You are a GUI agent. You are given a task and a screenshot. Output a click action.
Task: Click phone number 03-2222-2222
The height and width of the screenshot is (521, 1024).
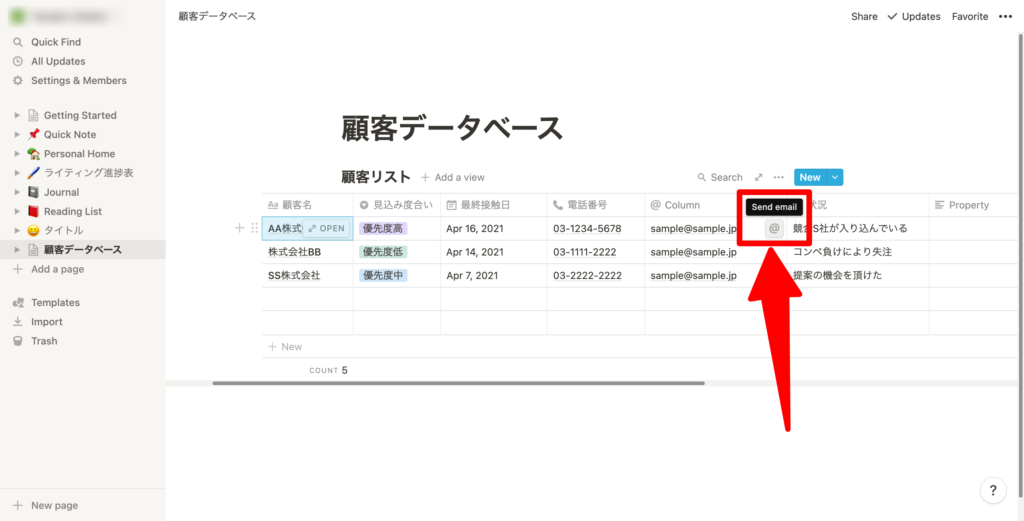(587, 276)
